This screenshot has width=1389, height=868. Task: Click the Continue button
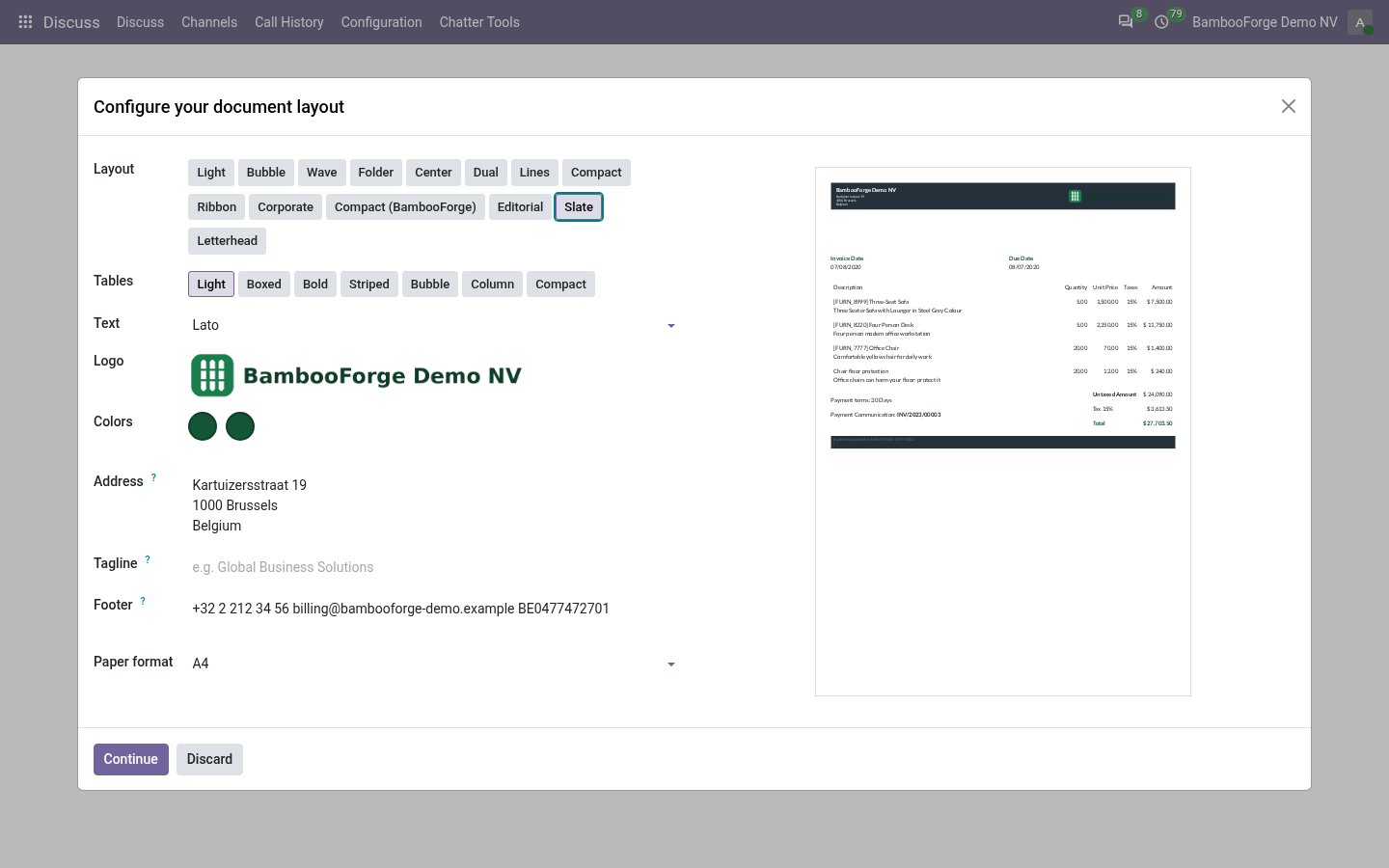pos(131,759)
